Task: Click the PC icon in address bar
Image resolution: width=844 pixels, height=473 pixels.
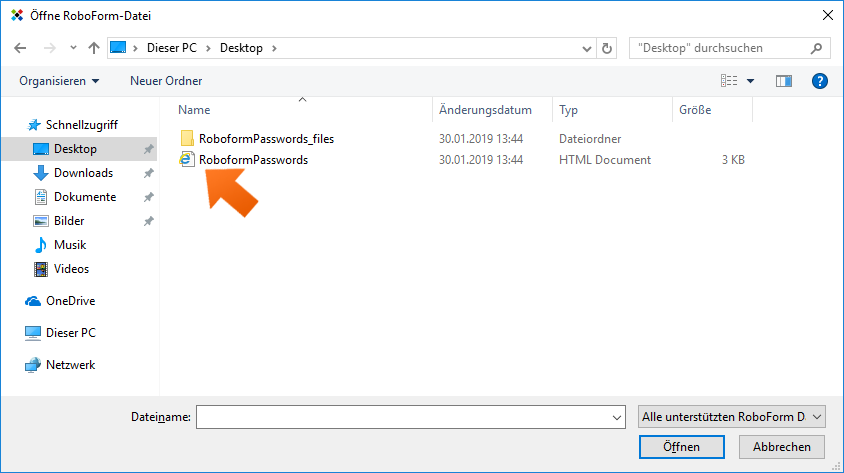Action: (x=118, y=47)
